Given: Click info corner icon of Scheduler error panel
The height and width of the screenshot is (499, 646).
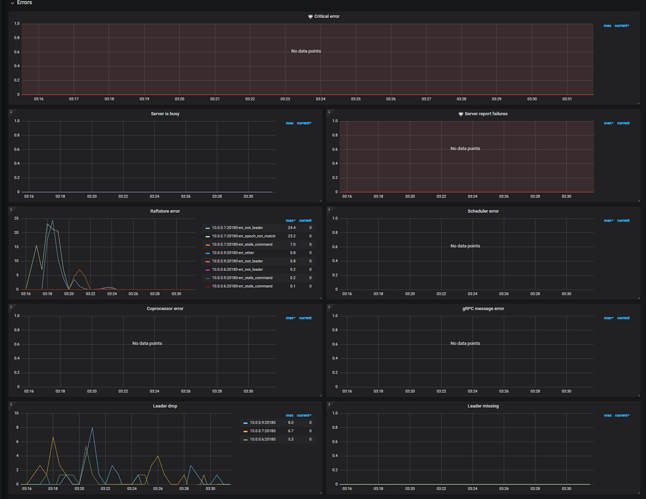Looking at the screenshot, I should (x=329, y=210).
